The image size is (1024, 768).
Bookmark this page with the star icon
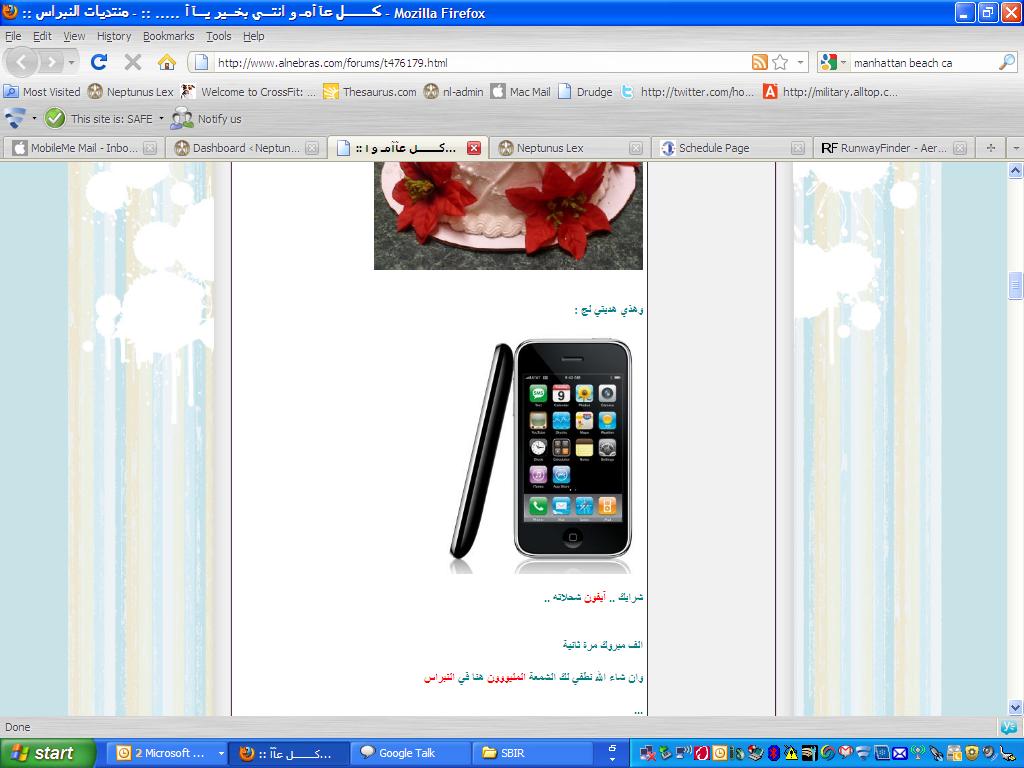click(x=780, y=62)
